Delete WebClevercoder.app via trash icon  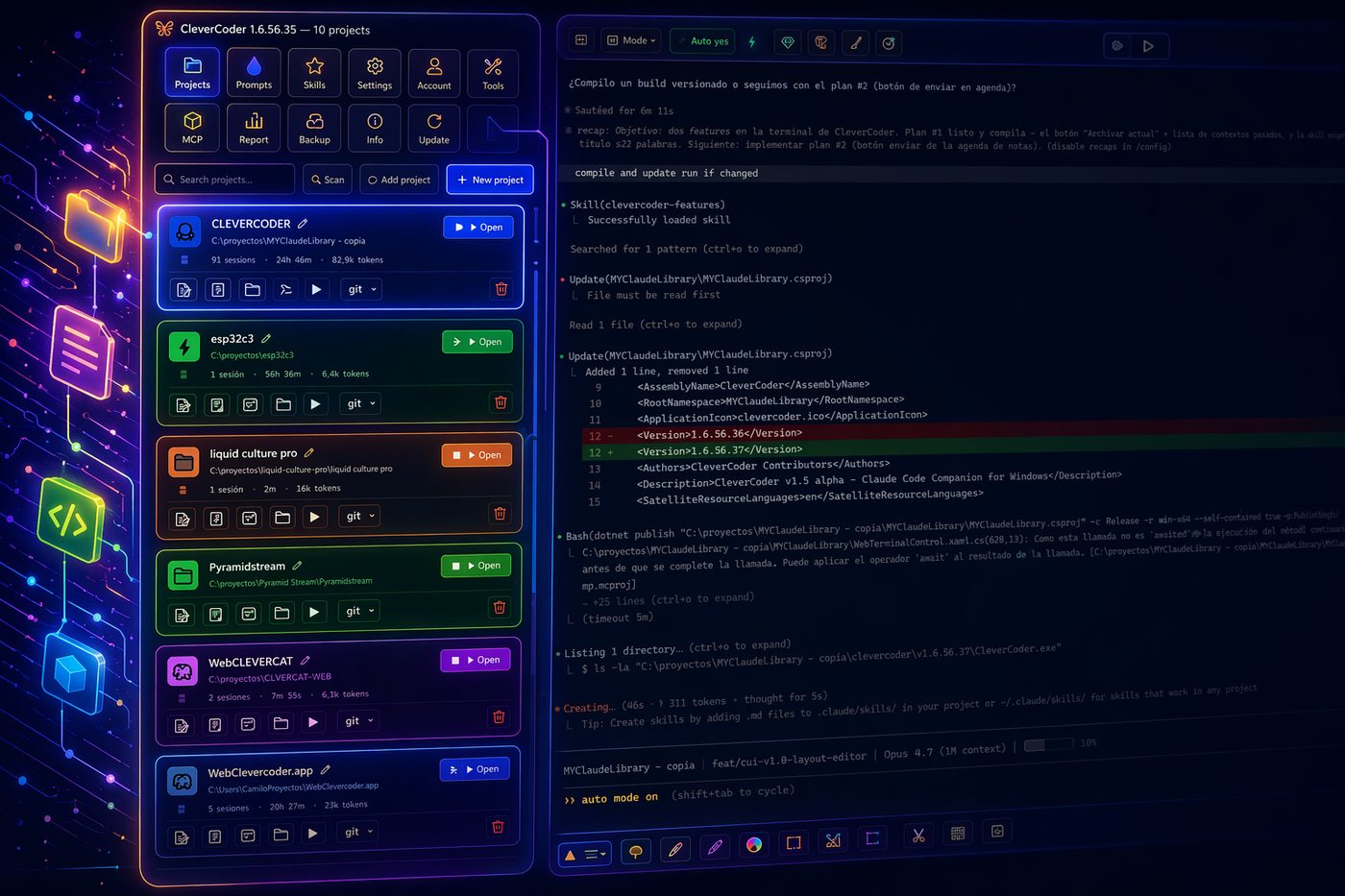(498, 827)
